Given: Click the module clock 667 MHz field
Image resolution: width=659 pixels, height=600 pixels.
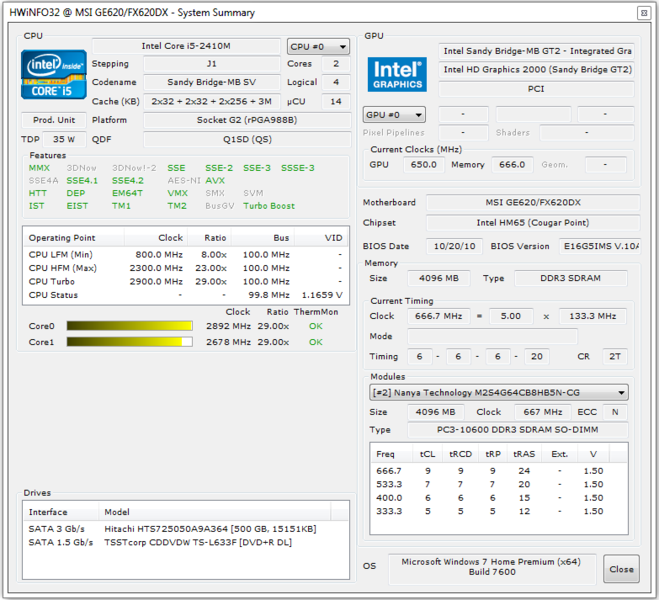Looking at the screenshot, I should (543, 412).
